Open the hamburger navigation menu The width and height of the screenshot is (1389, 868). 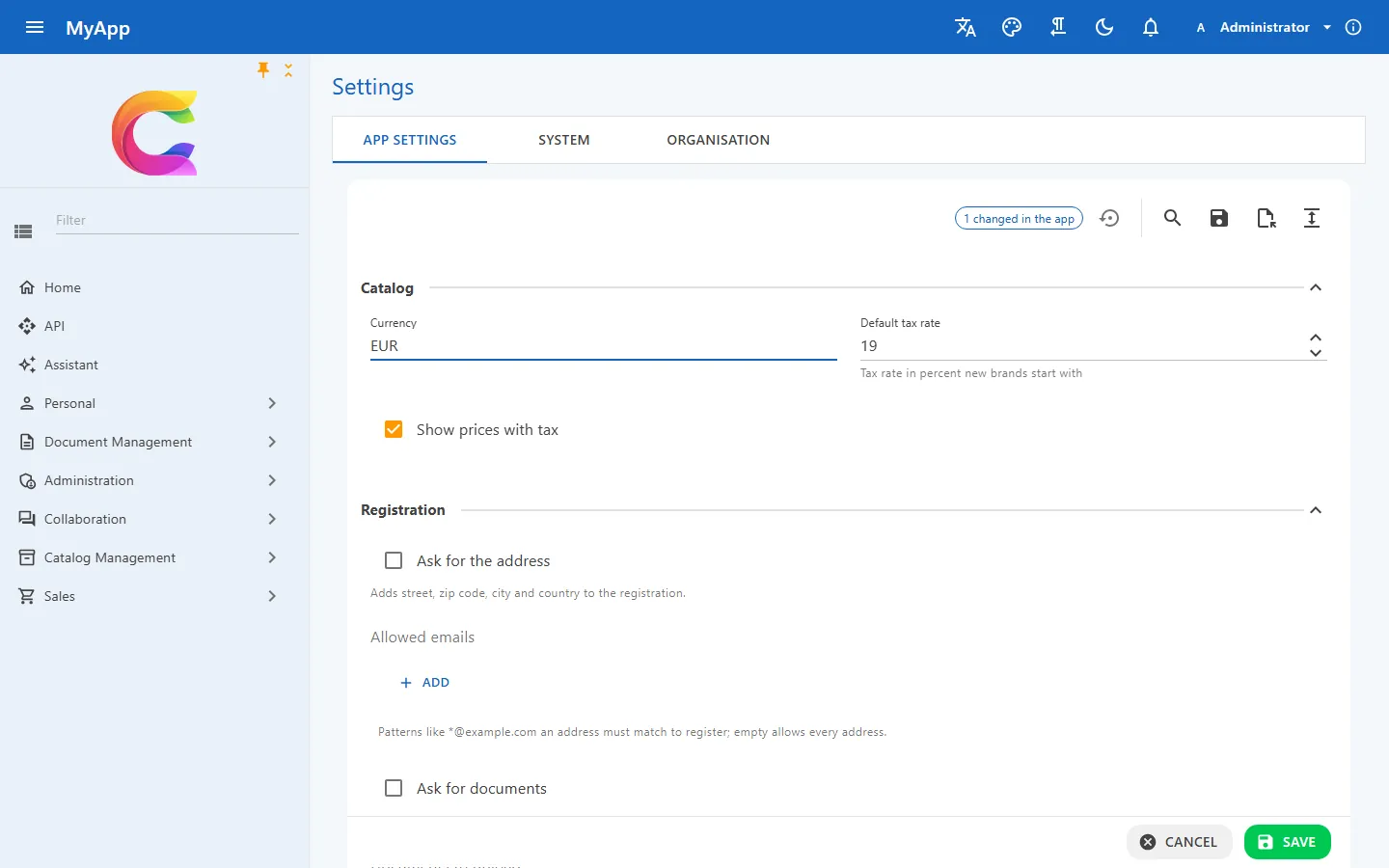pyautogui.click(x=35, y=27)
